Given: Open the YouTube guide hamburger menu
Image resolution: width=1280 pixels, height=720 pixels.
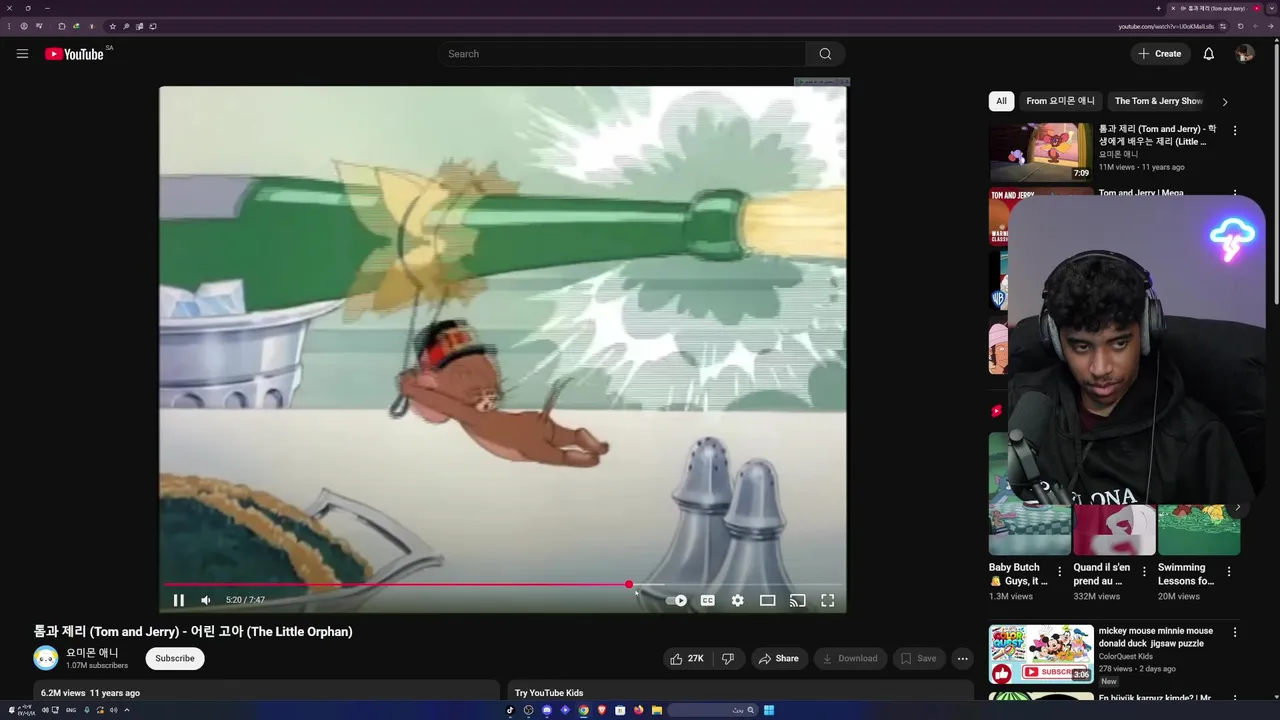Looking at the screenshot, I should pyautogui.click(x=22, y=54).
